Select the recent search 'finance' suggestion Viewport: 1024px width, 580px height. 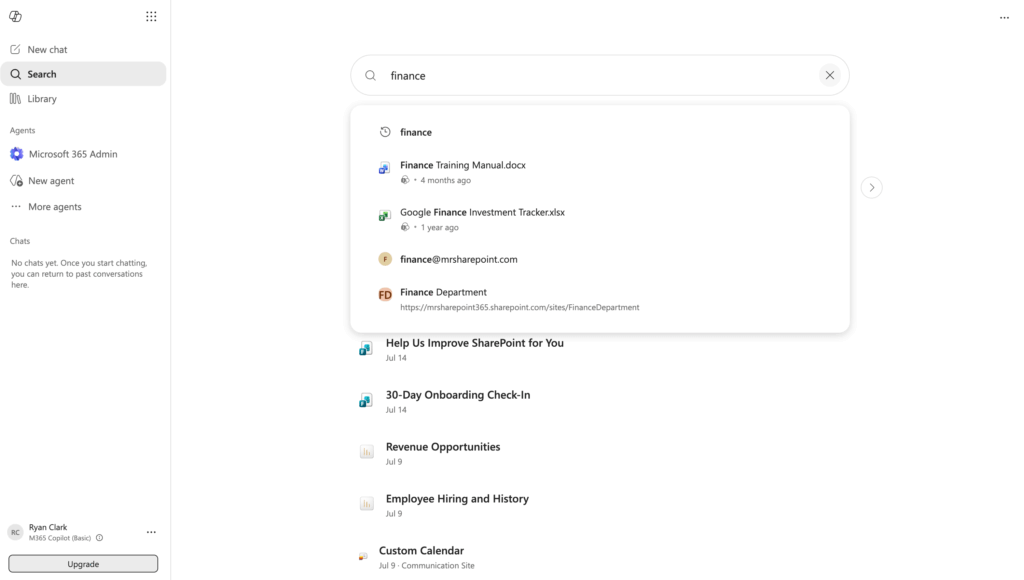pyautogui.click(x=600, y=132)
